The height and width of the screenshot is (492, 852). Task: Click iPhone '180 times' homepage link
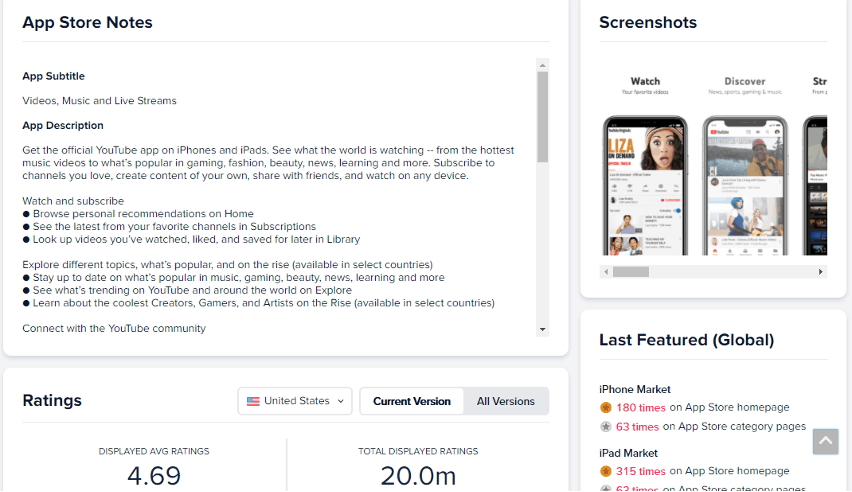point(641,408)
